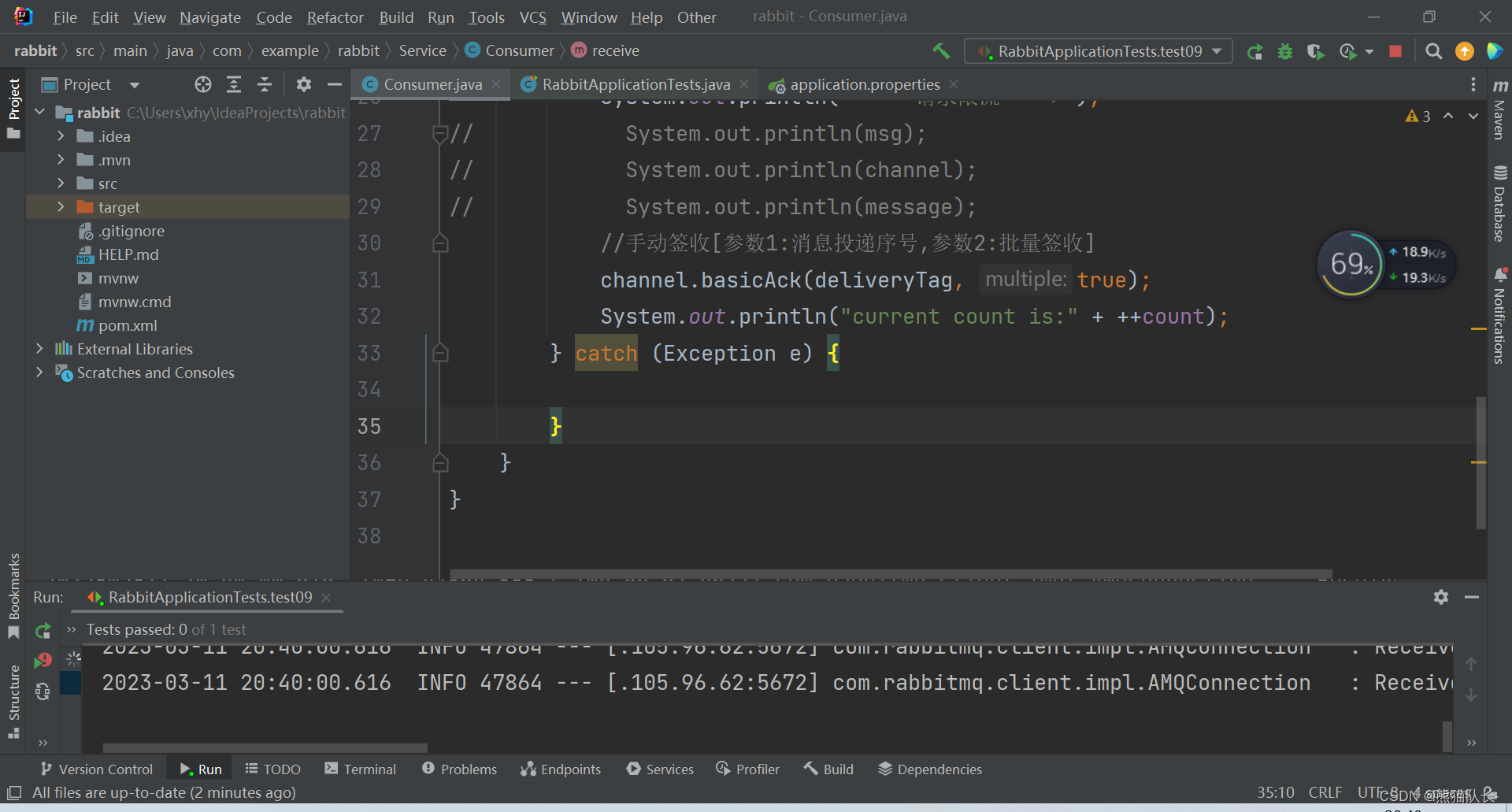This screenshot has width=1512, height=812.
Task: Rerun test in Run panel
Action: [x=43, y=630]
